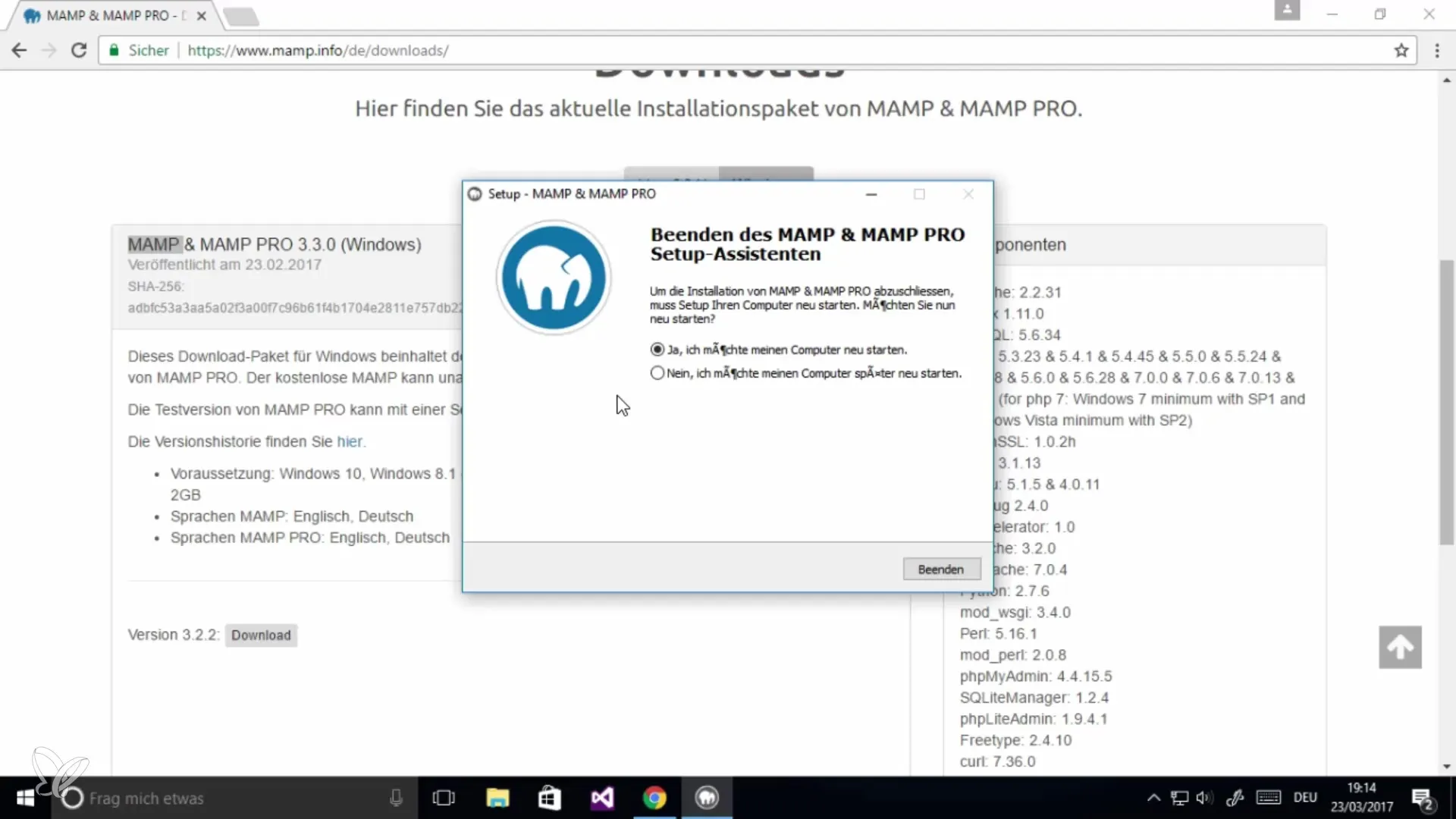
Task: Click the page vertical scrollbar thumb
Action: (1447, 402)
